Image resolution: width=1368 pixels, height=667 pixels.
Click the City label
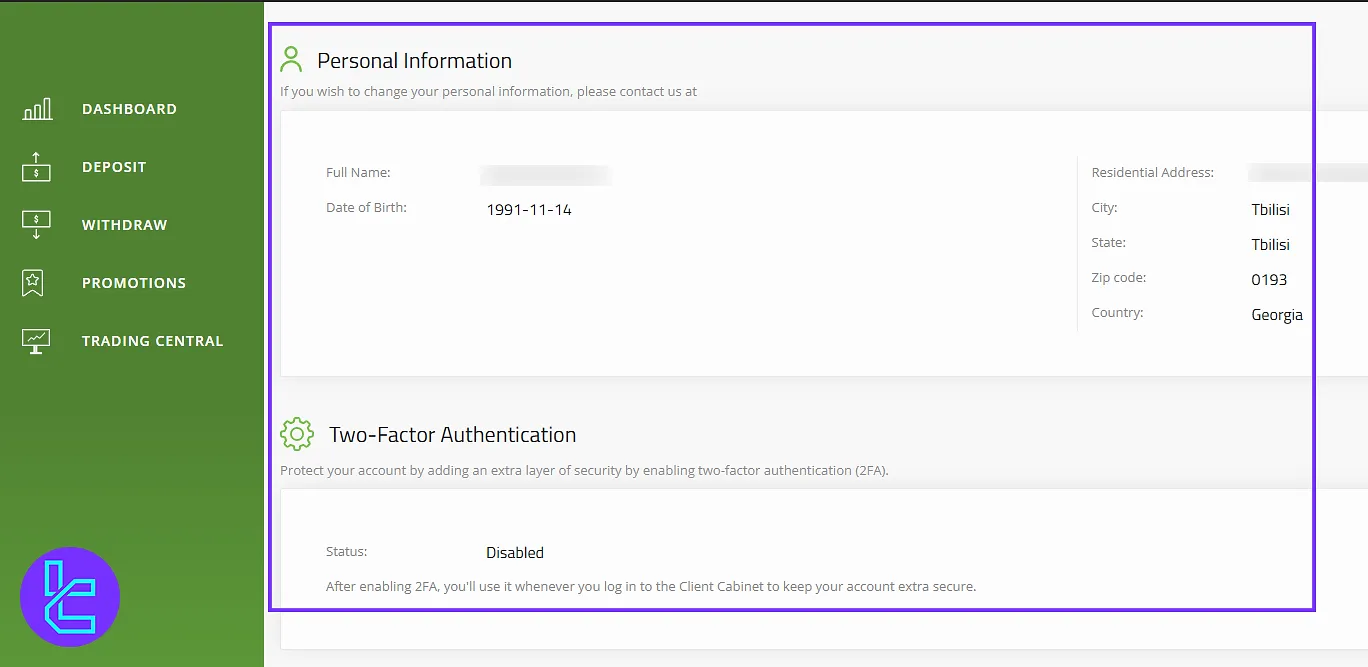(x=1104, y=207)
